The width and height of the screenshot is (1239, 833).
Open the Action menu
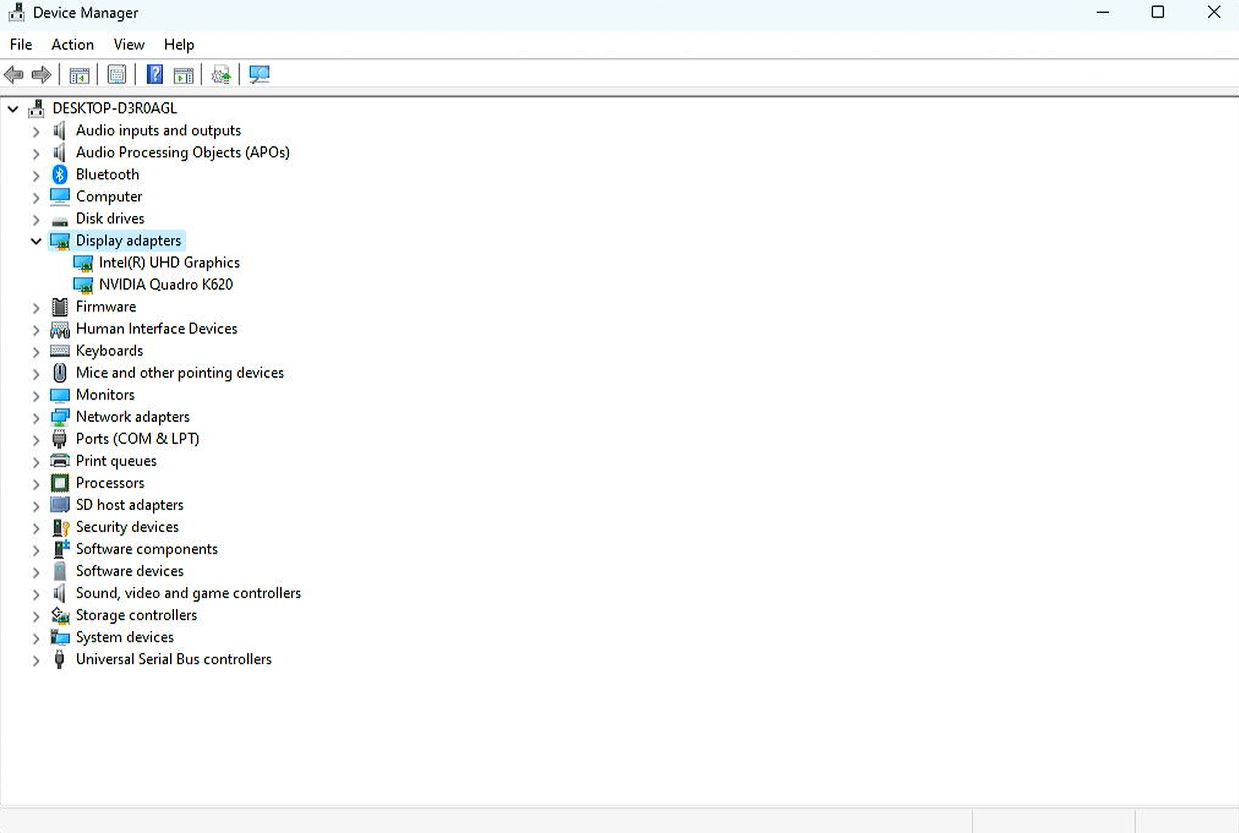click(x=73, y=44)
